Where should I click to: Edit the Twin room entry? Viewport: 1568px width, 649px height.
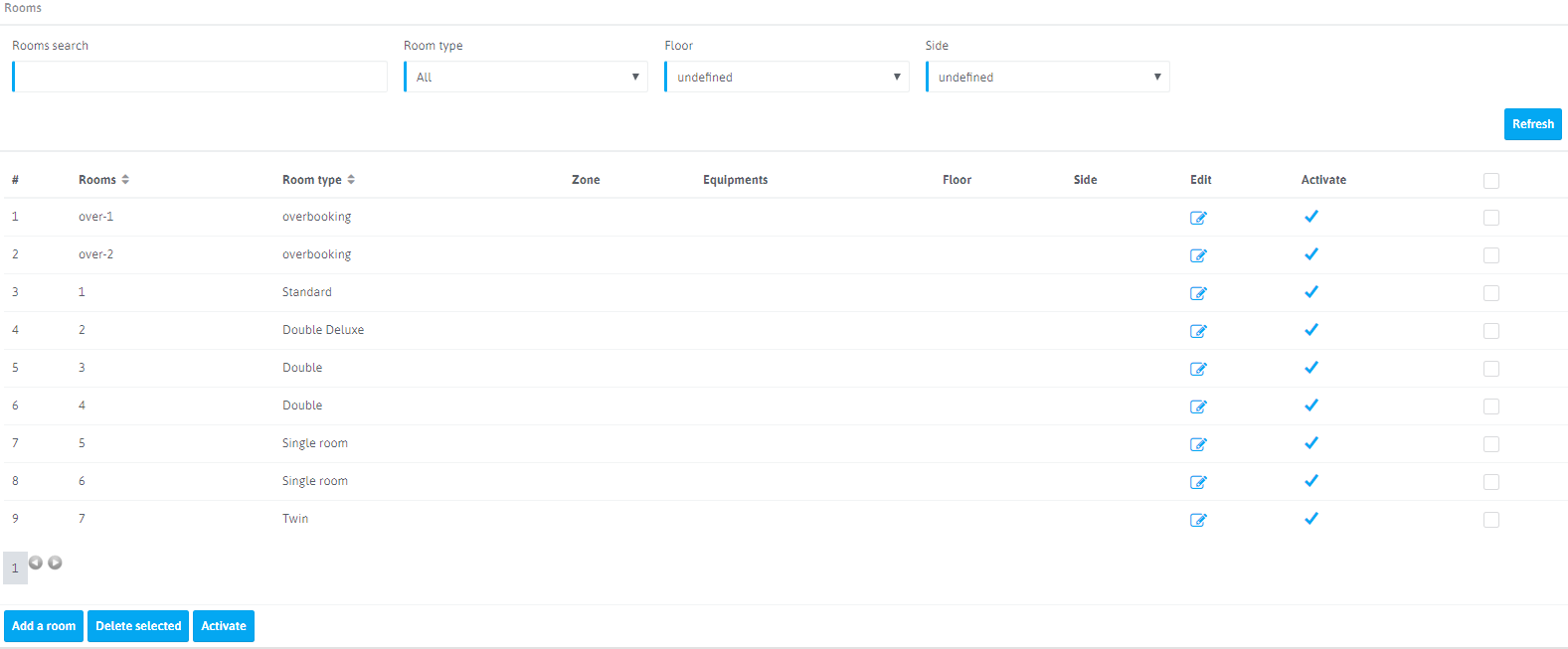(1198, 520)
